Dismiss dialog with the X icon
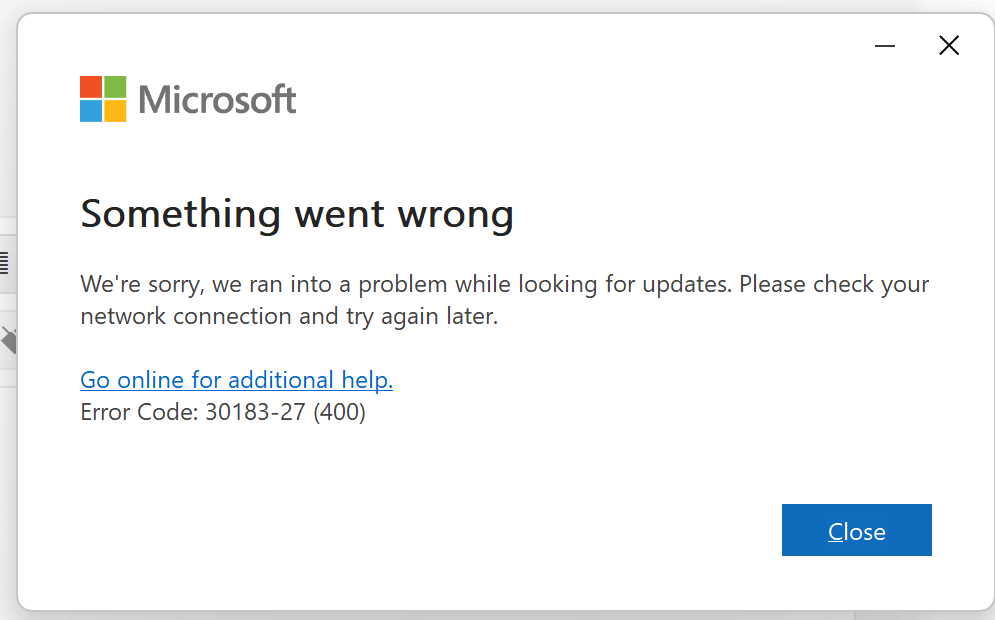This screenshot has height=620, width=995. [949, 45]
